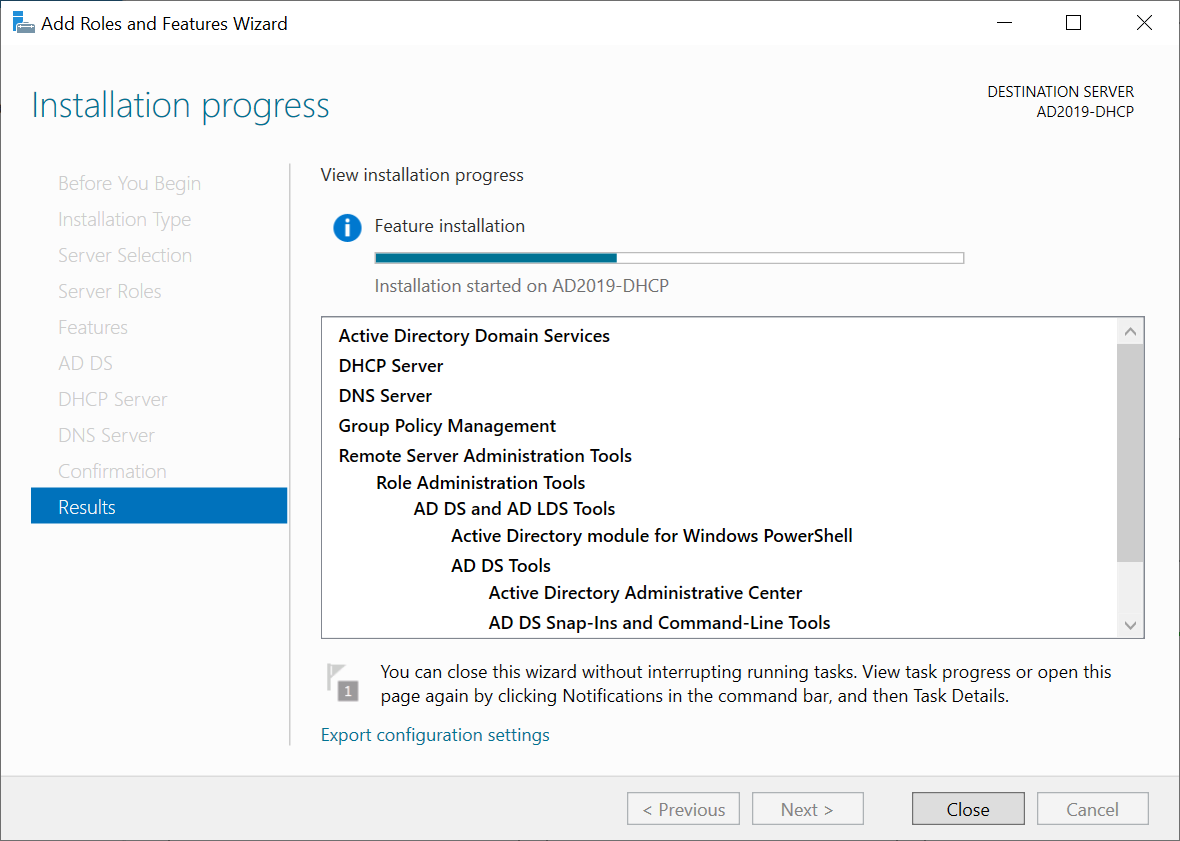Click the Previous button
The width and height of the screenshot is (1180, 841).
pos(683,808)
